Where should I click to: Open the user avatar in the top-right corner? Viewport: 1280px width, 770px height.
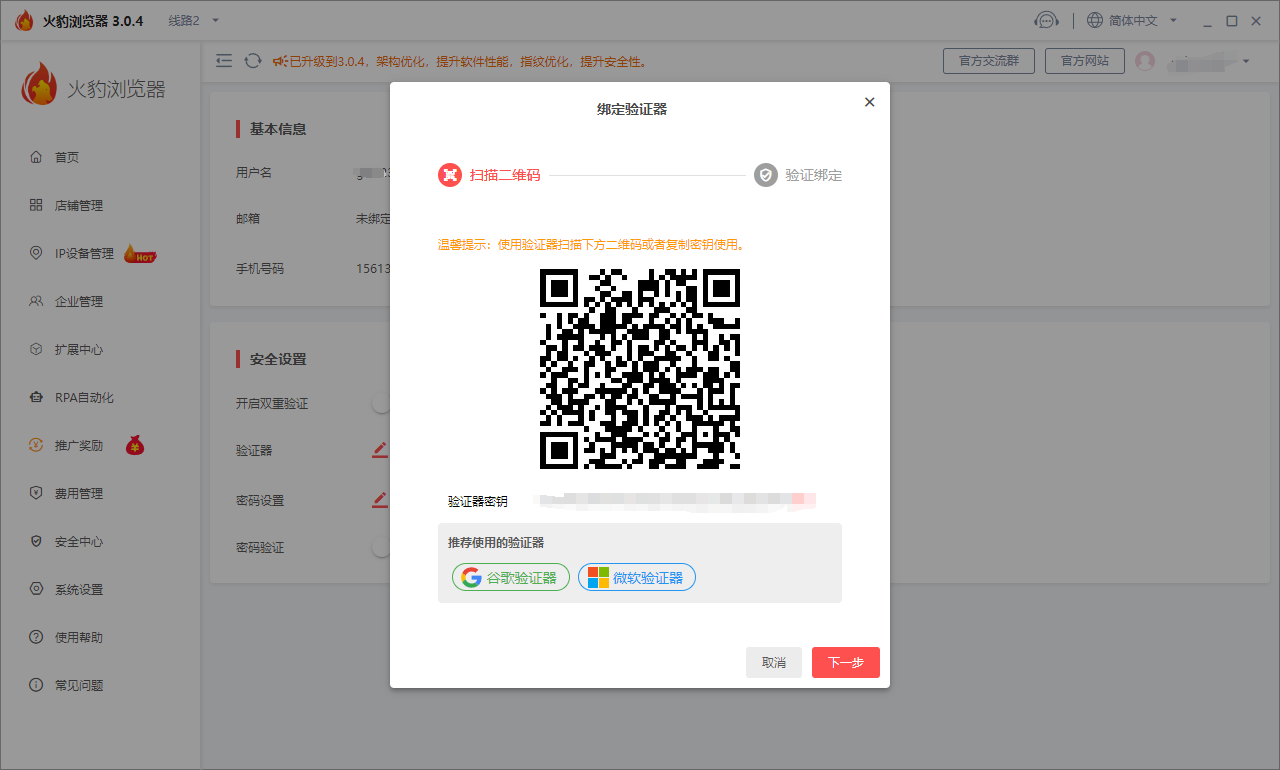1145,60
